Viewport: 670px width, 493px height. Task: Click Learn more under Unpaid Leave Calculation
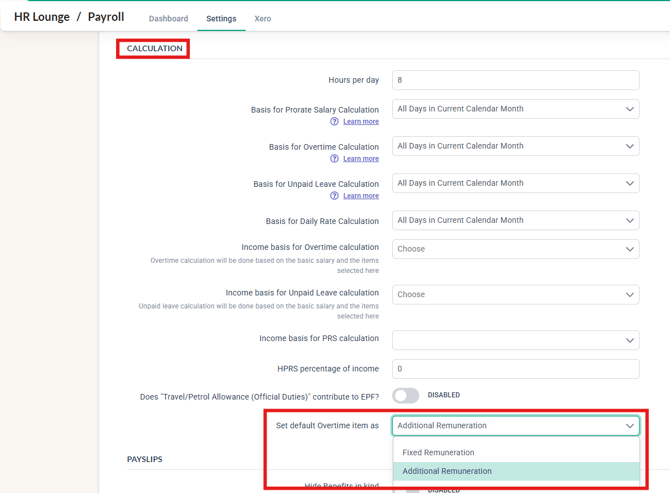(x=361, y=196)
